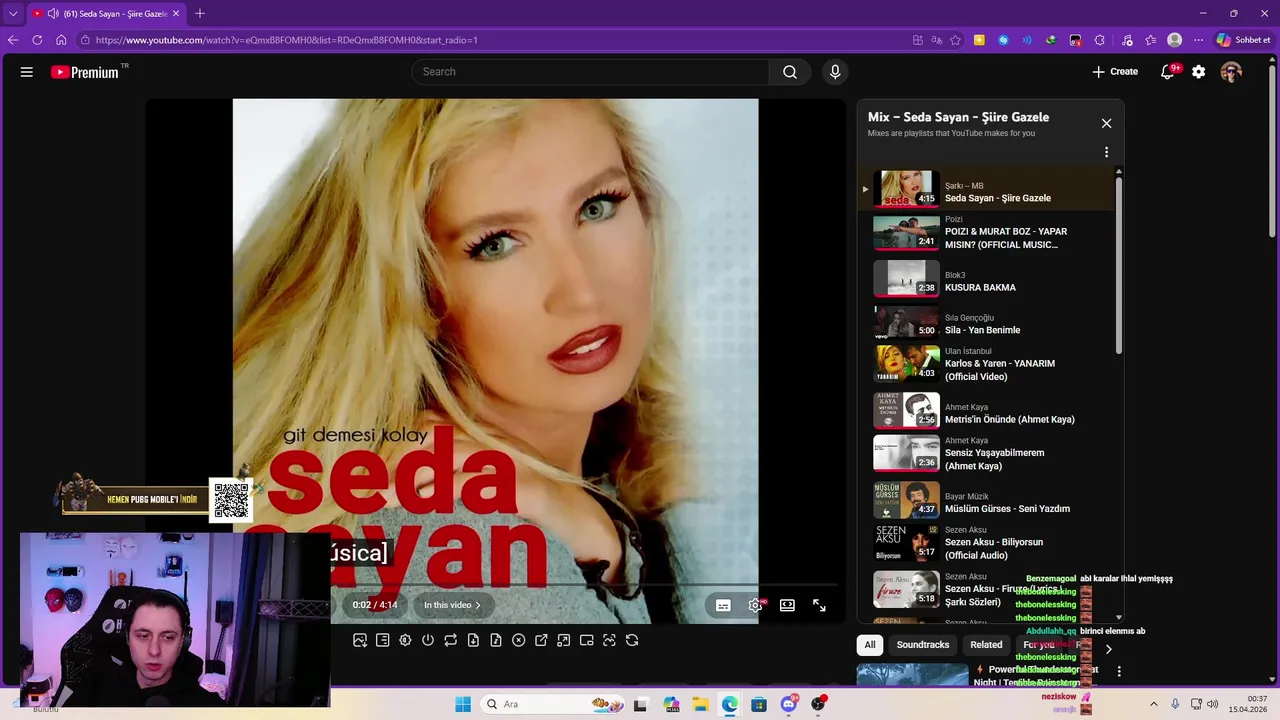Click the power icon below the player
Image resolution: width=1280 pixels, height=720 pixels.
point(428,640)
